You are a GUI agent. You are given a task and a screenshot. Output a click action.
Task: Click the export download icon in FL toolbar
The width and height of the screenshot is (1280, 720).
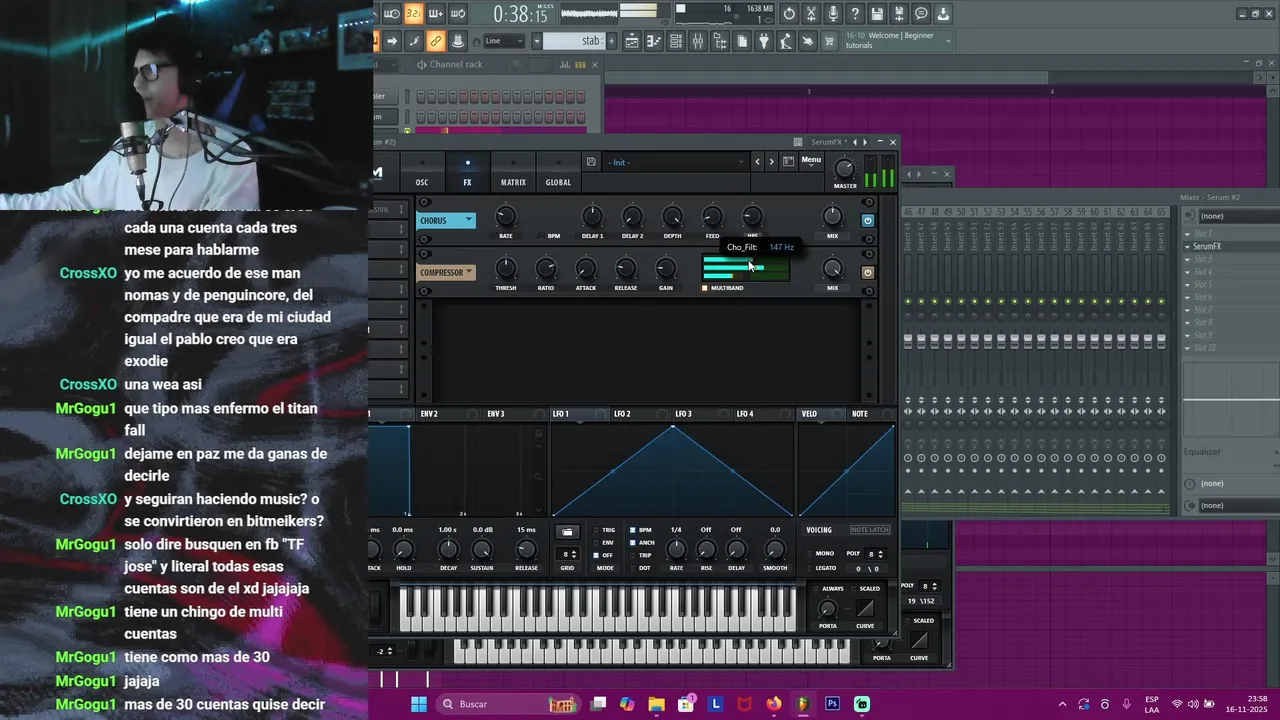(943, 14)
